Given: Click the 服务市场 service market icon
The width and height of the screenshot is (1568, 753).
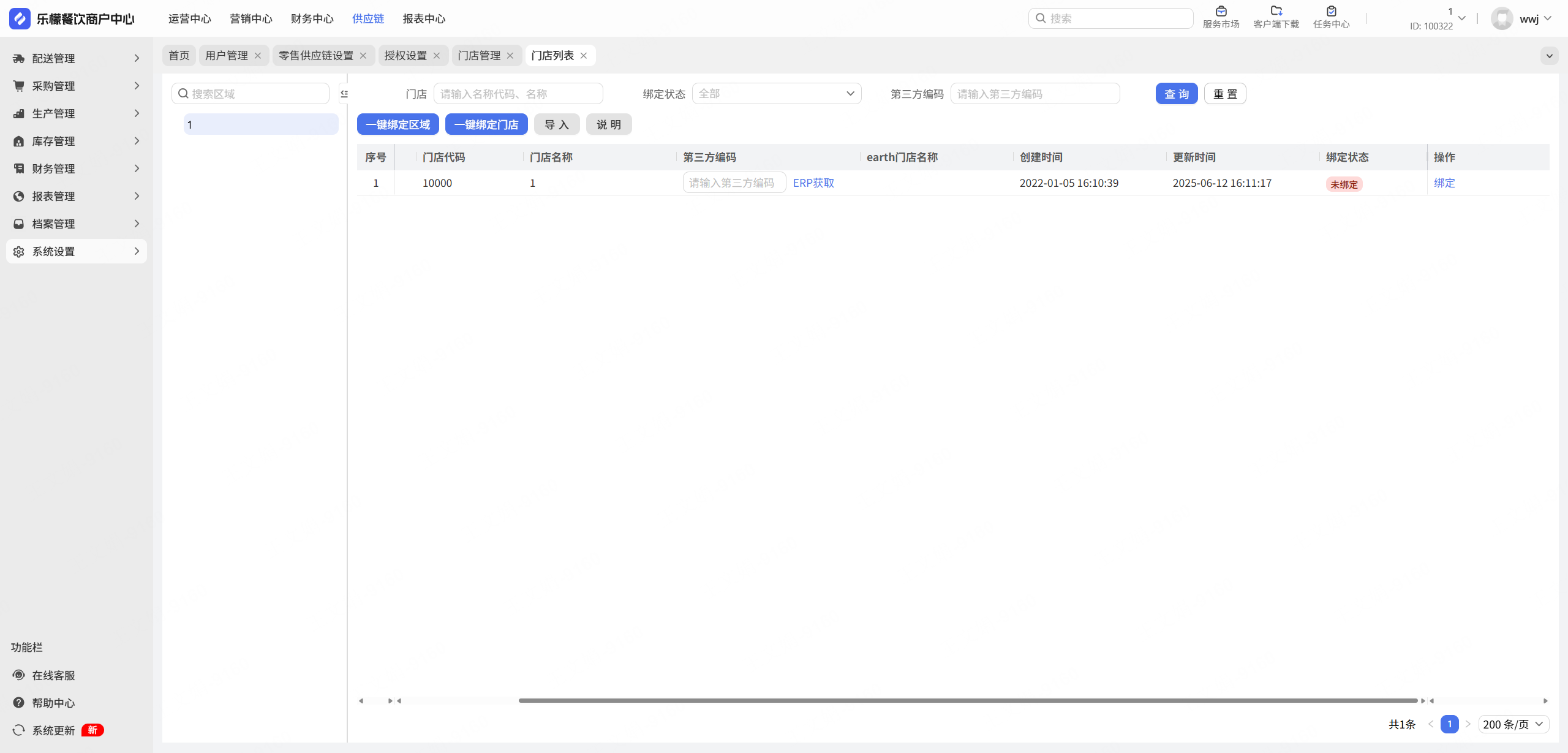Looking at the screenshot, I should tap(1221, 12).
